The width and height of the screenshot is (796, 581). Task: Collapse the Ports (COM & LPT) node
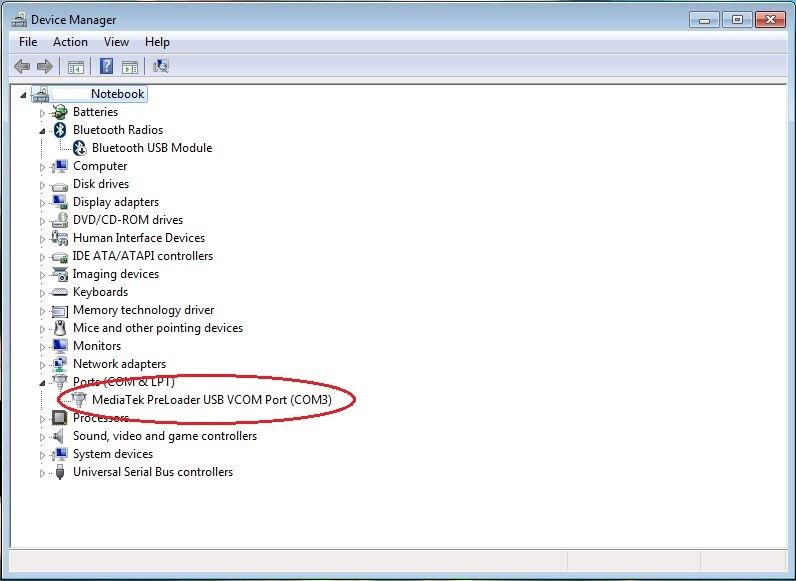(x=43, y=383)
